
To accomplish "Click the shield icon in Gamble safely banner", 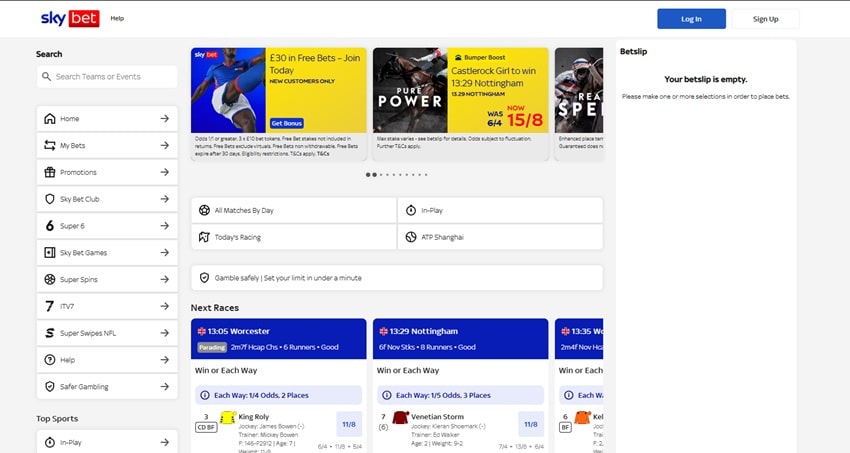I will tap(204, 277).
